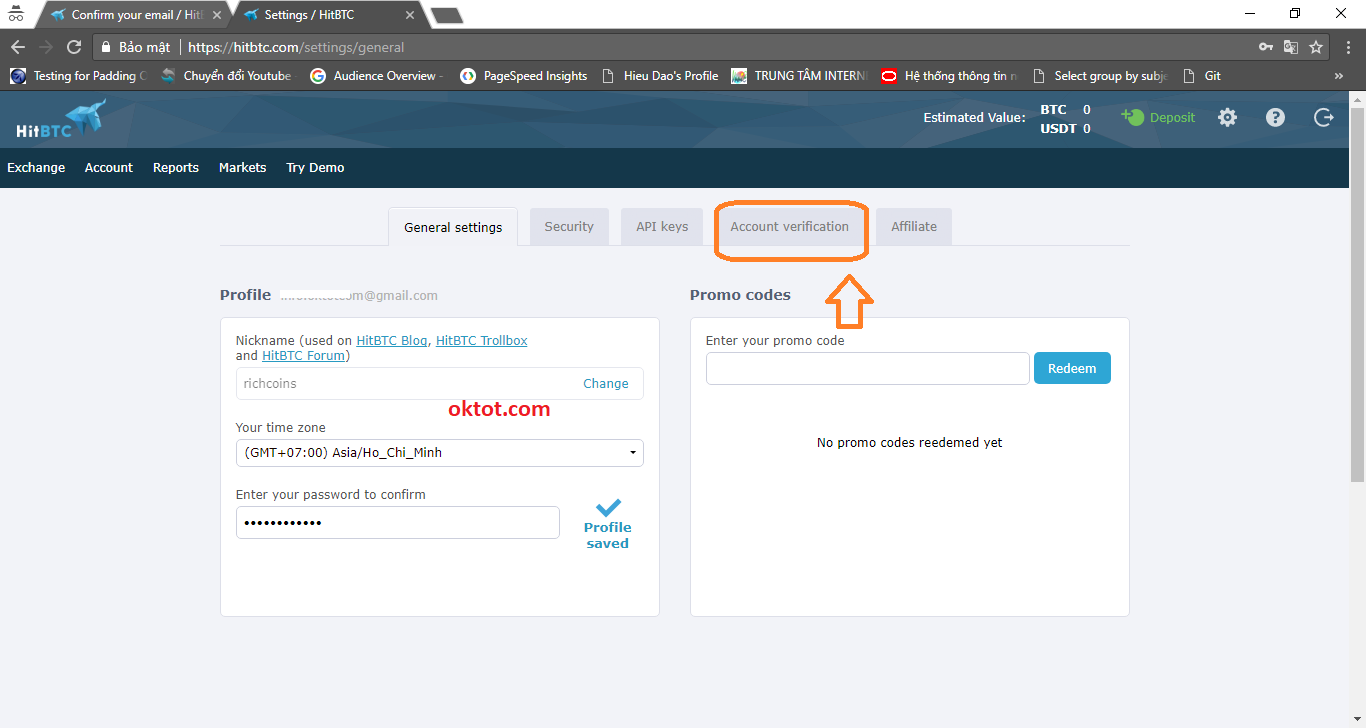Screen dimensions: 1366x728
Task: Click the Change nickname link
Action: tap(605, 384)
